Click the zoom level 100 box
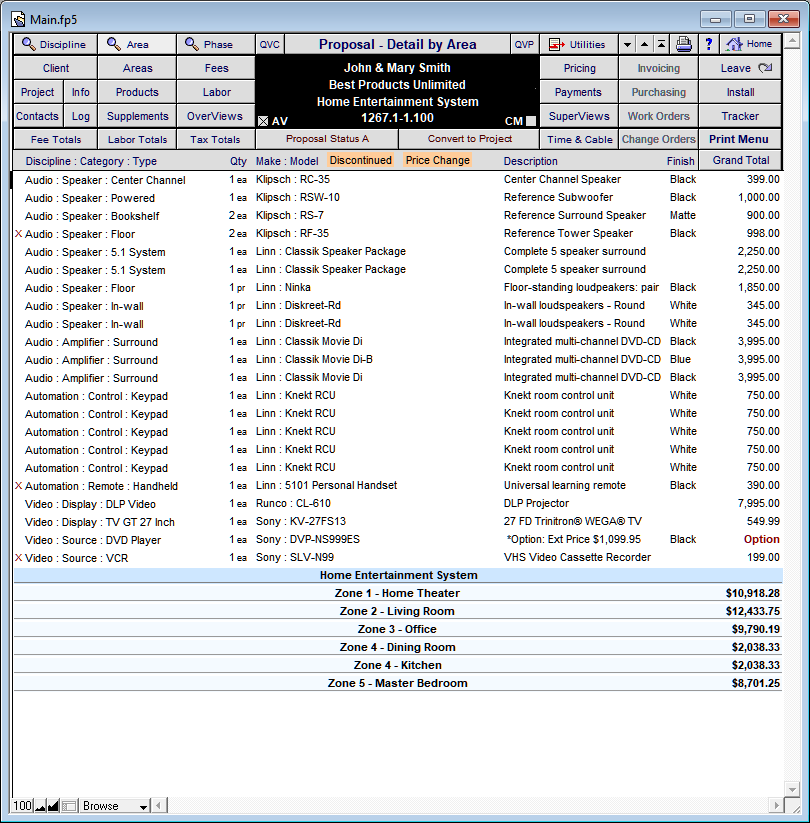This screenshot has height=823, width=810. click(23, 806)
